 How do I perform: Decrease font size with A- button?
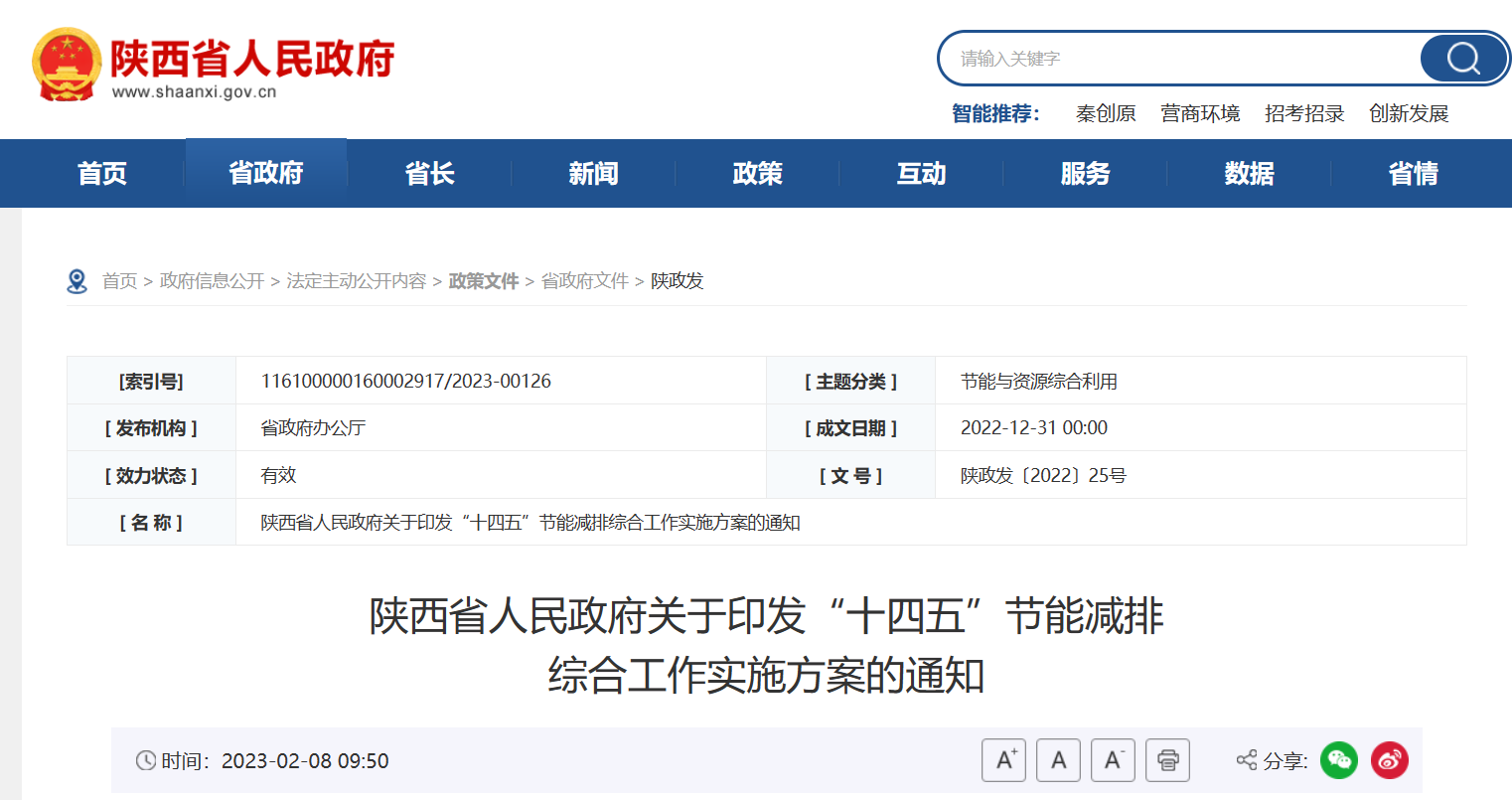(x=1113, y=760)
